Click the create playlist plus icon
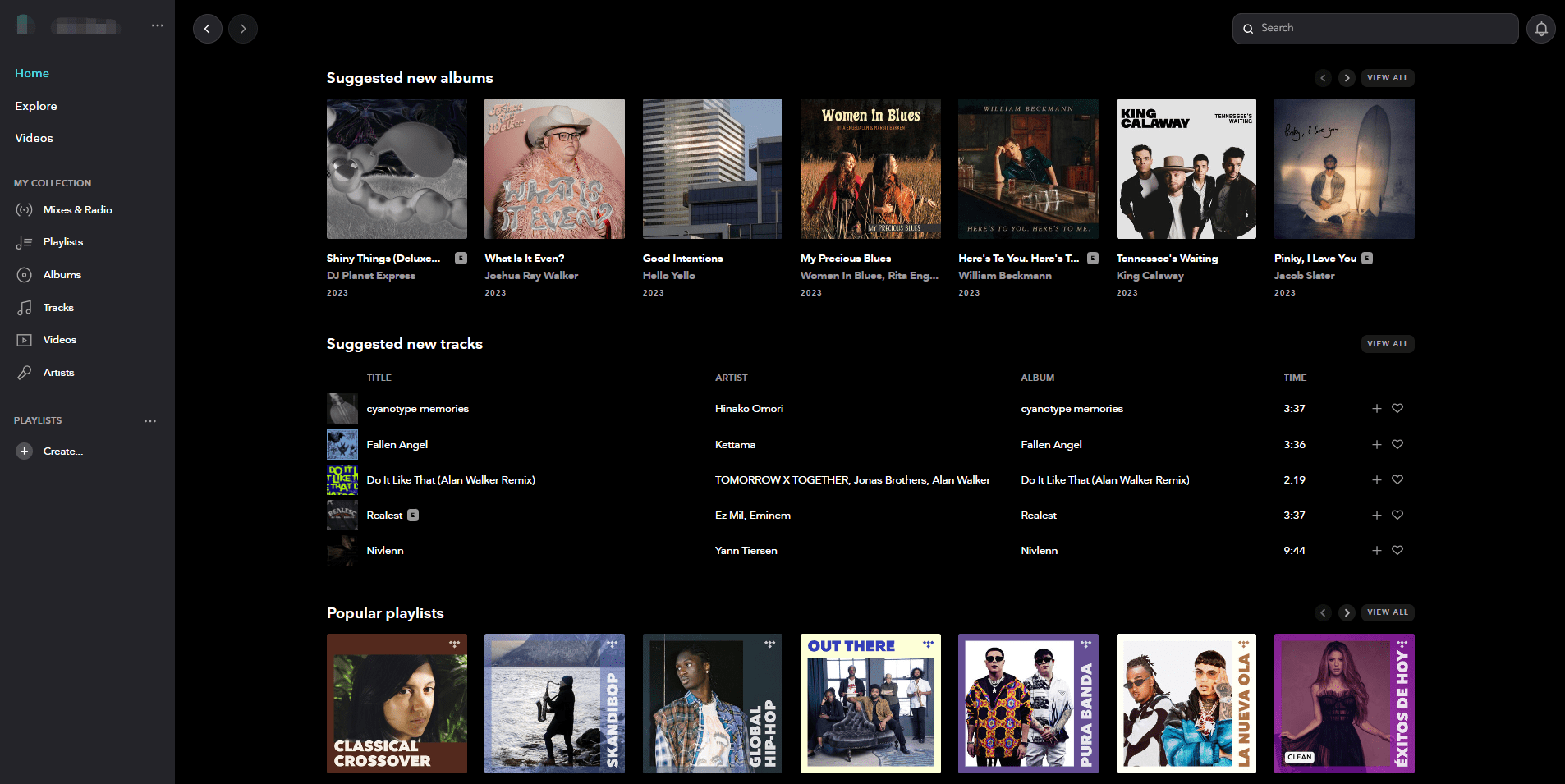Viewport: 1565px width, 784px height. click(x=25, y=452)
